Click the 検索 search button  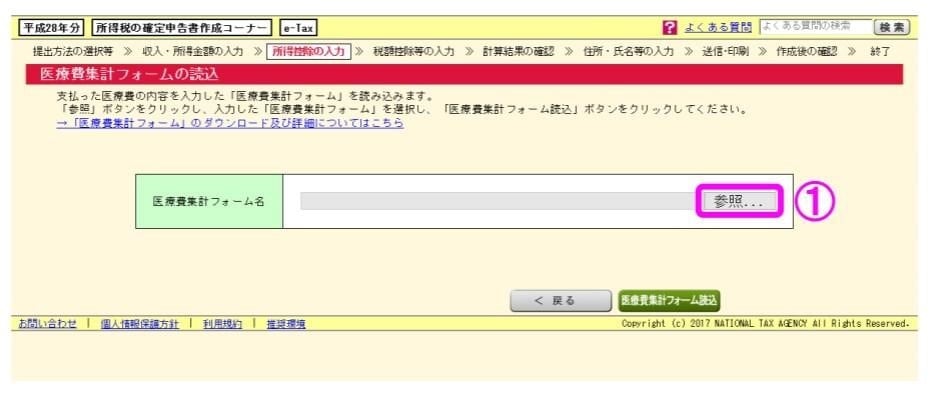[892, 27]
